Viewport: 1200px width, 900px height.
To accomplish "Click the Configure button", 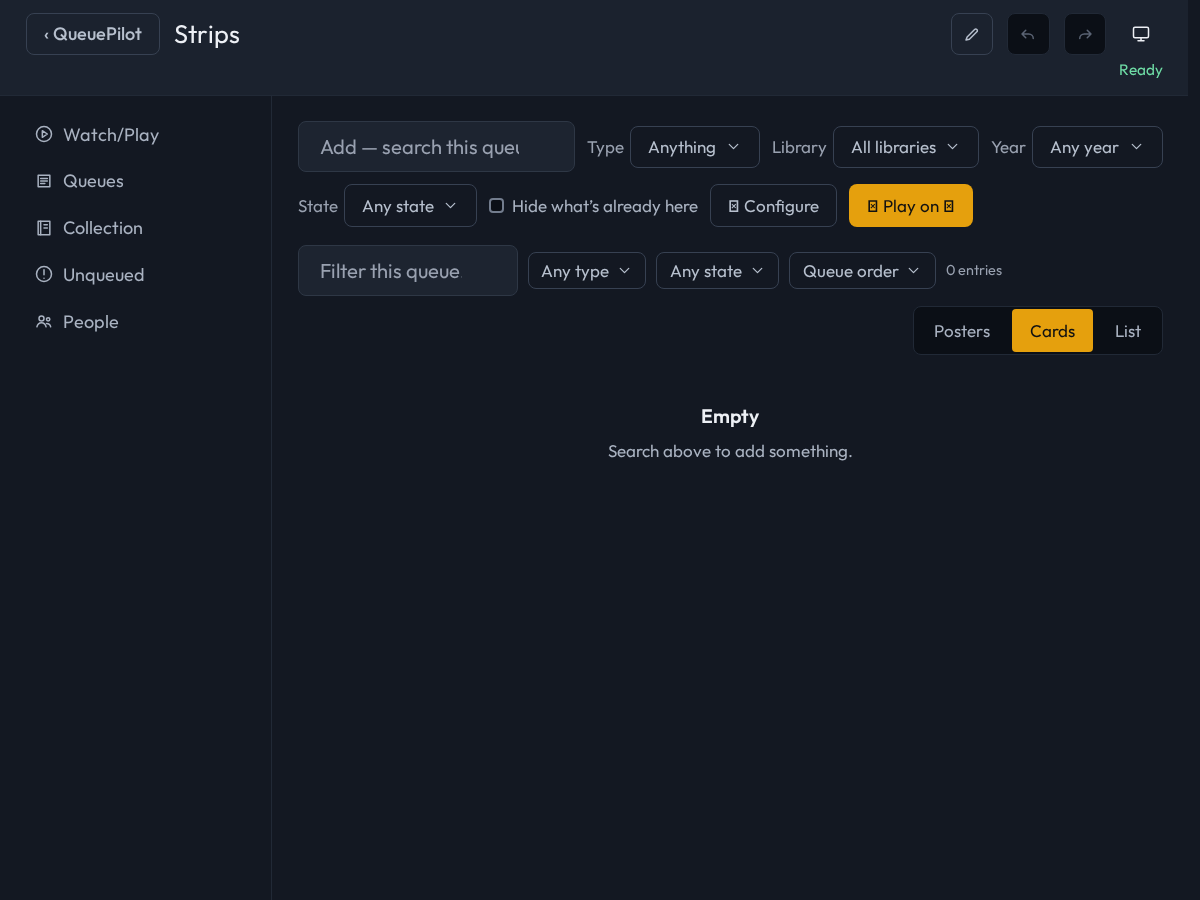I will [773, 206].
